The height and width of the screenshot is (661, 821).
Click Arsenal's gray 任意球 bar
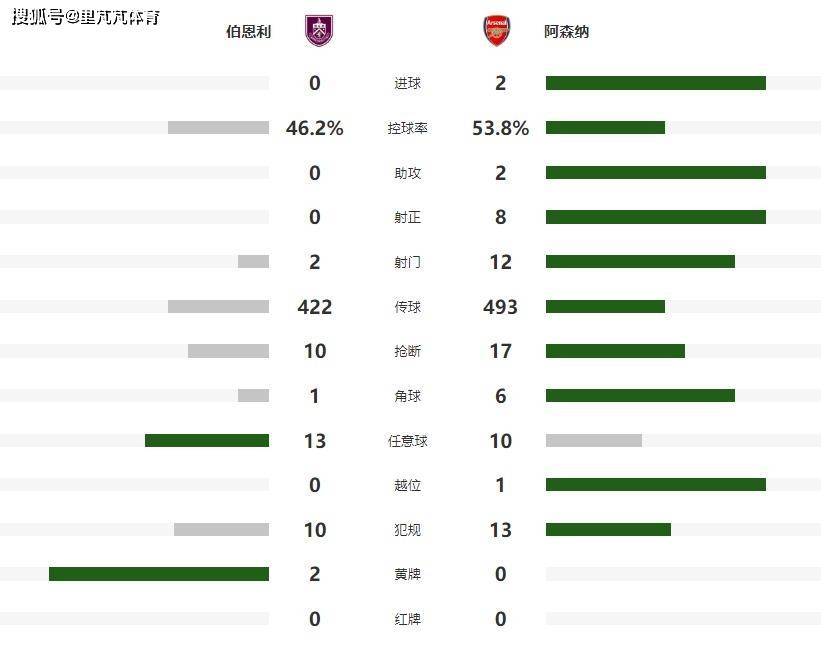click(x=593, y=440)
